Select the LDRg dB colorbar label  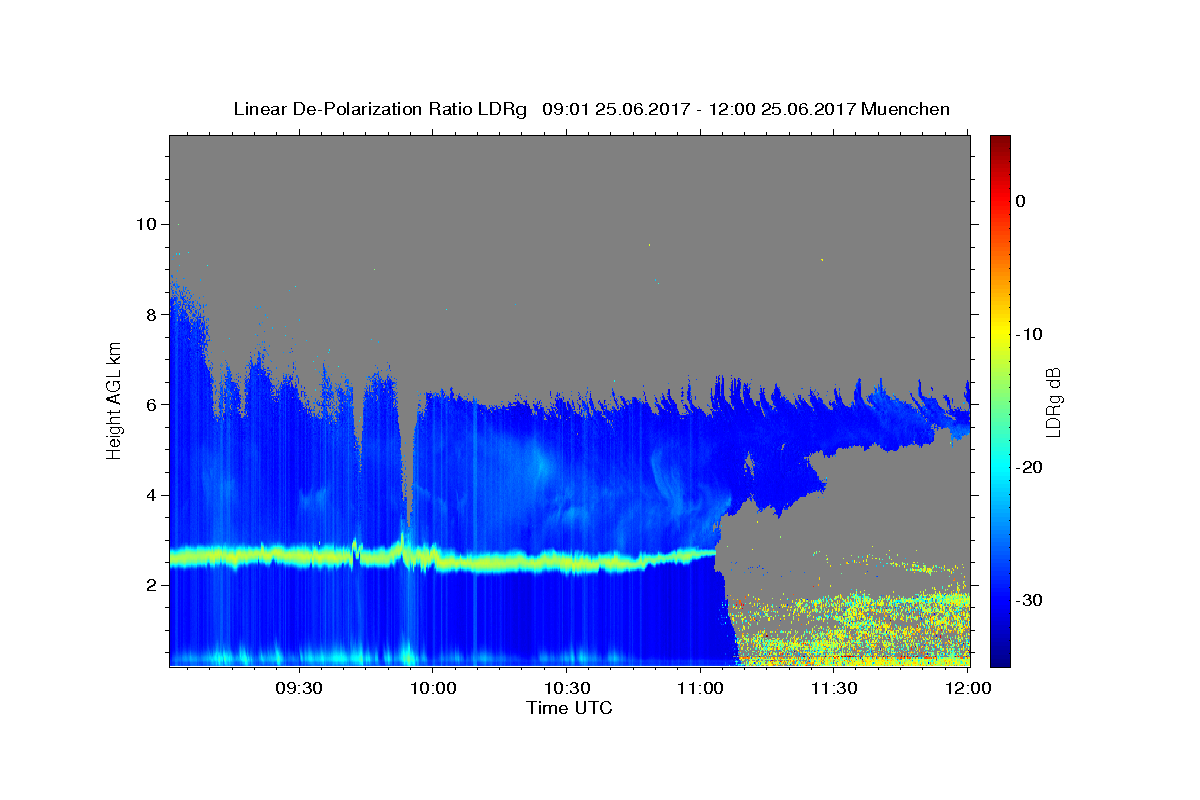click(x=1053, y=402)
